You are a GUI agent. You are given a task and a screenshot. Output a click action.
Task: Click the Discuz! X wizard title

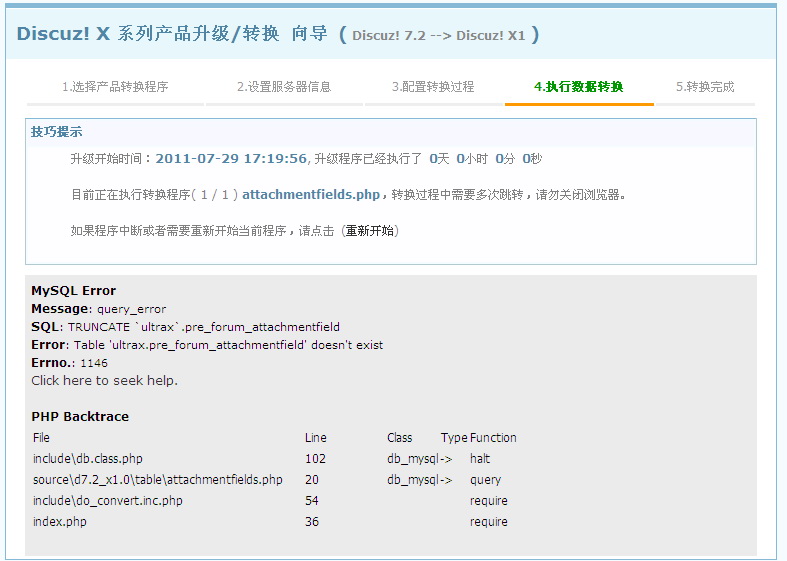pyautogui.click(x=172, y=34)
